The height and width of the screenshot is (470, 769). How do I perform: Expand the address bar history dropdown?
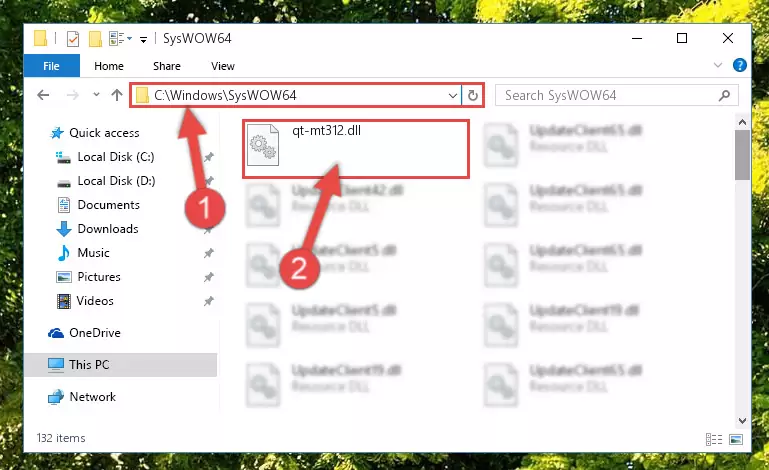453,96
